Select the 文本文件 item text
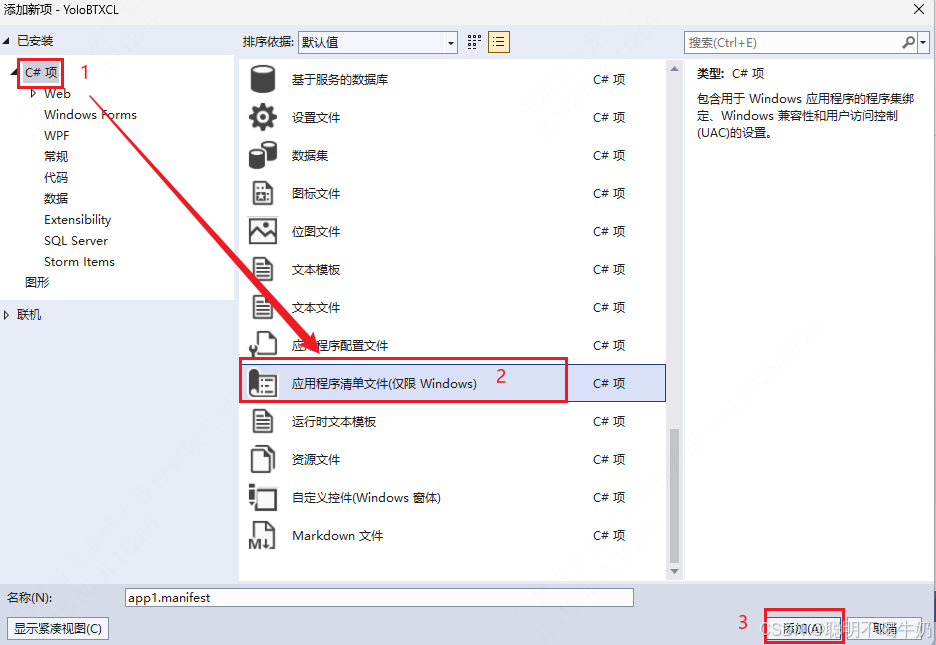The width and height of the screenshot is (936, 645). coord(316,307)
